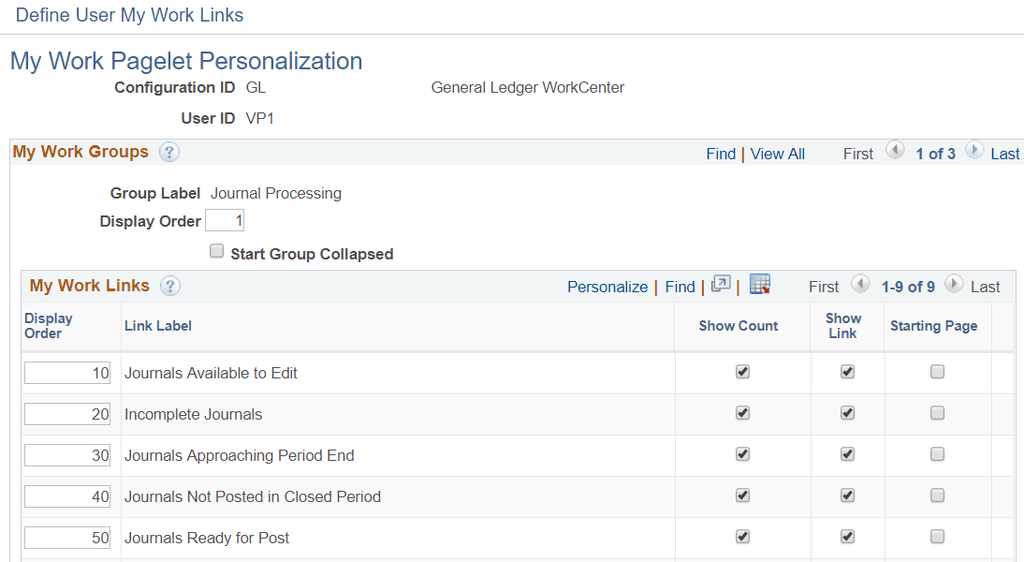This screenshot has width=1024, height=562.
Task: Show next rows in My Work Links
Action: pos(953,285)
